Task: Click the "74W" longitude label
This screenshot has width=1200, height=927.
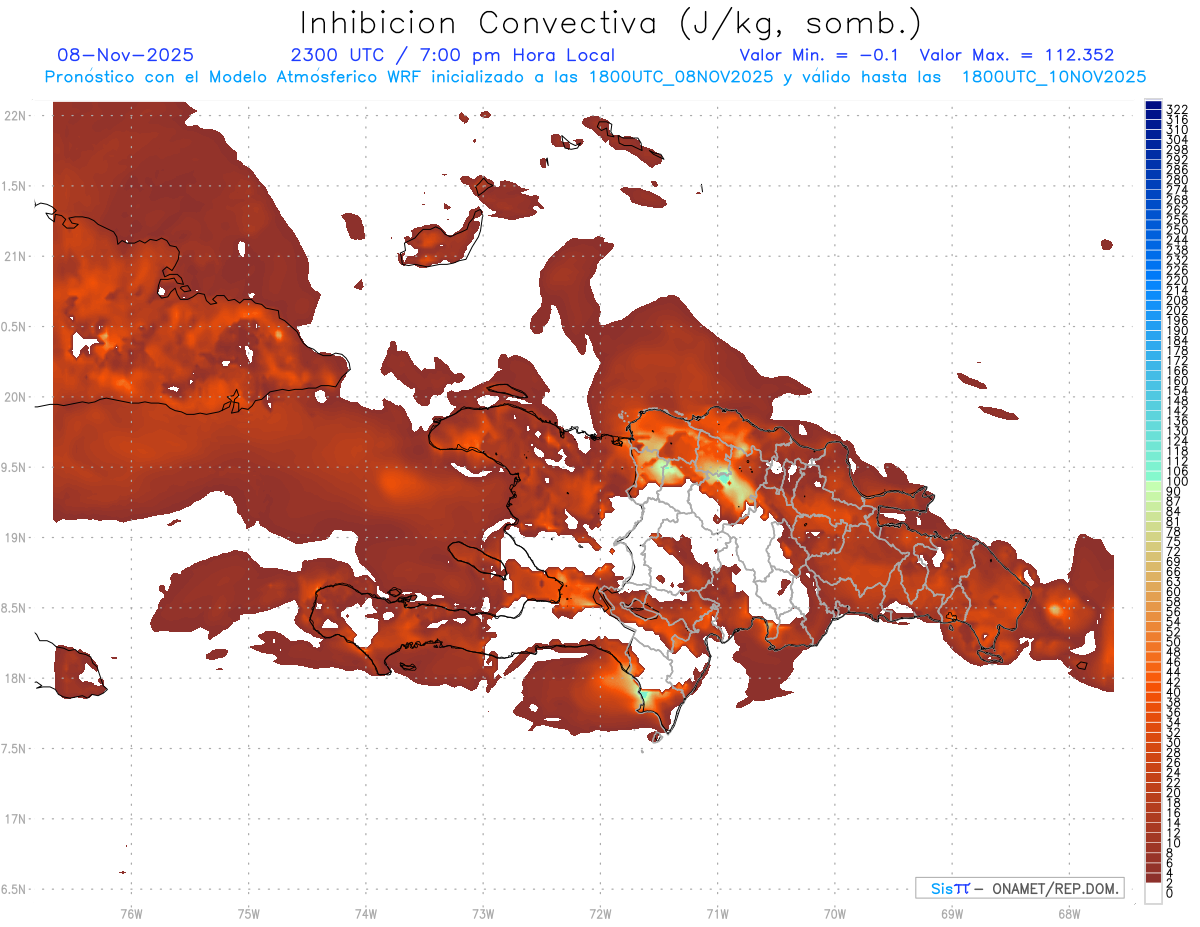Action: [x=366, y=913]
